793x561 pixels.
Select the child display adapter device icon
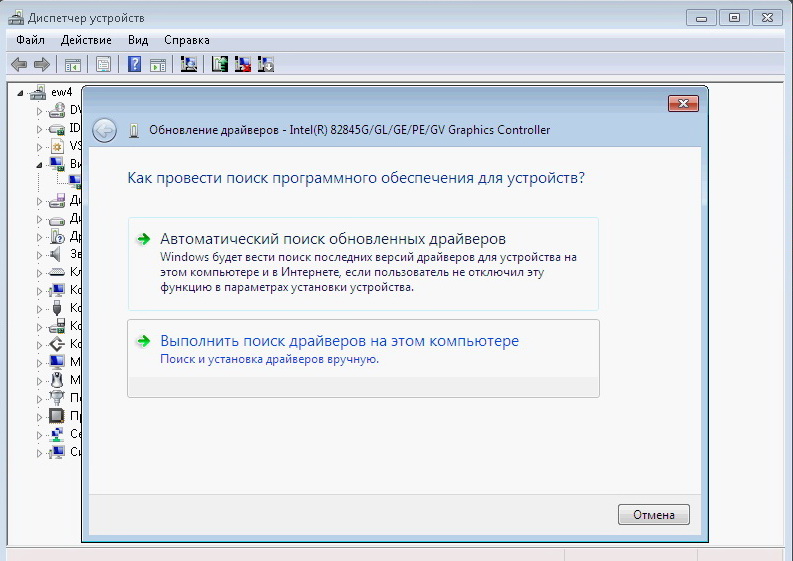coord(75,182)
